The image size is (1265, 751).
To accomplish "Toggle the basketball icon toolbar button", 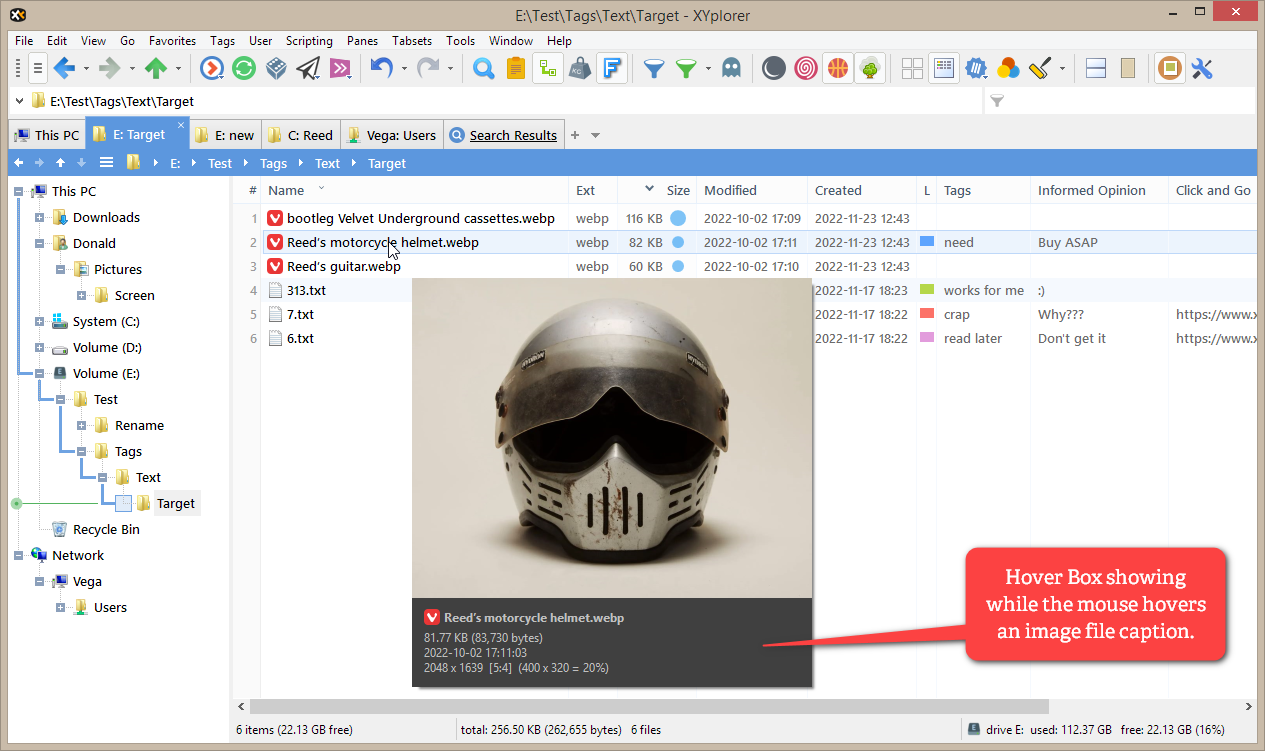I will [837, 68].
